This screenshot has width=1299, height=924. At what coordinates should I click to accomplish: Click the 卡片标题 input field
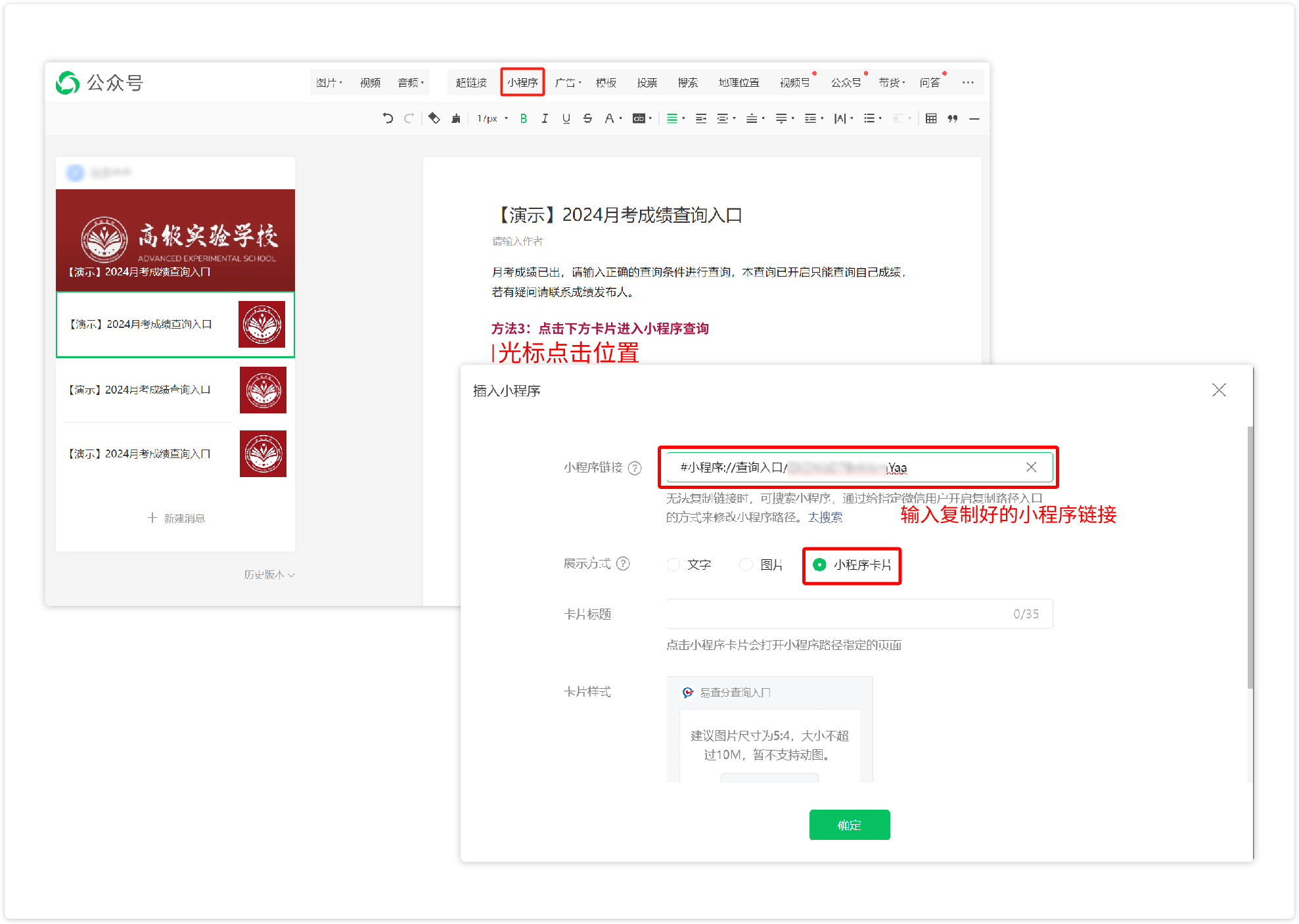coord(859,613)
